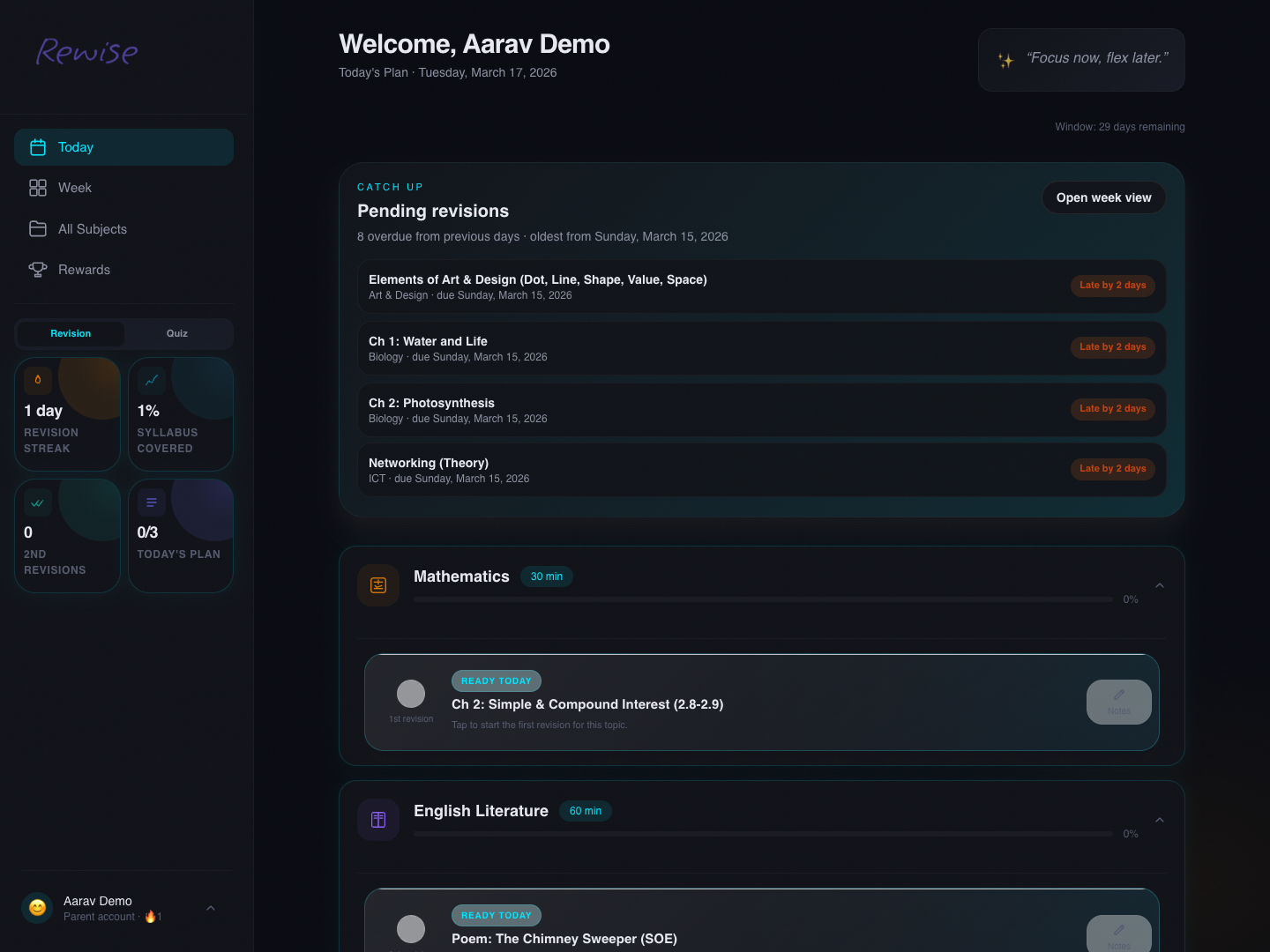Click the 2nd revisions double-check icon

coord(38,502)
